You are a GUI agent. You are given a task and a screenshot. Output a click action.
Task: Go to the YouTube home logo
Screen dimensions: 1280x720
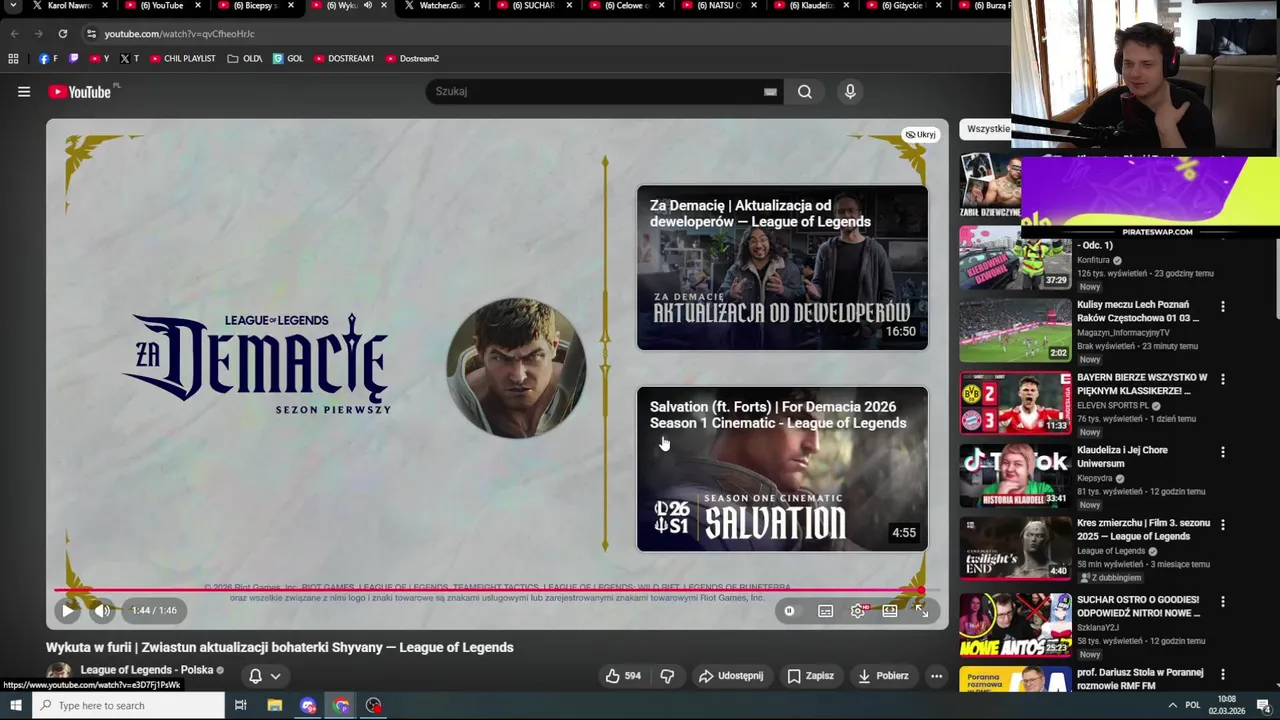click(x=80, y=92)
